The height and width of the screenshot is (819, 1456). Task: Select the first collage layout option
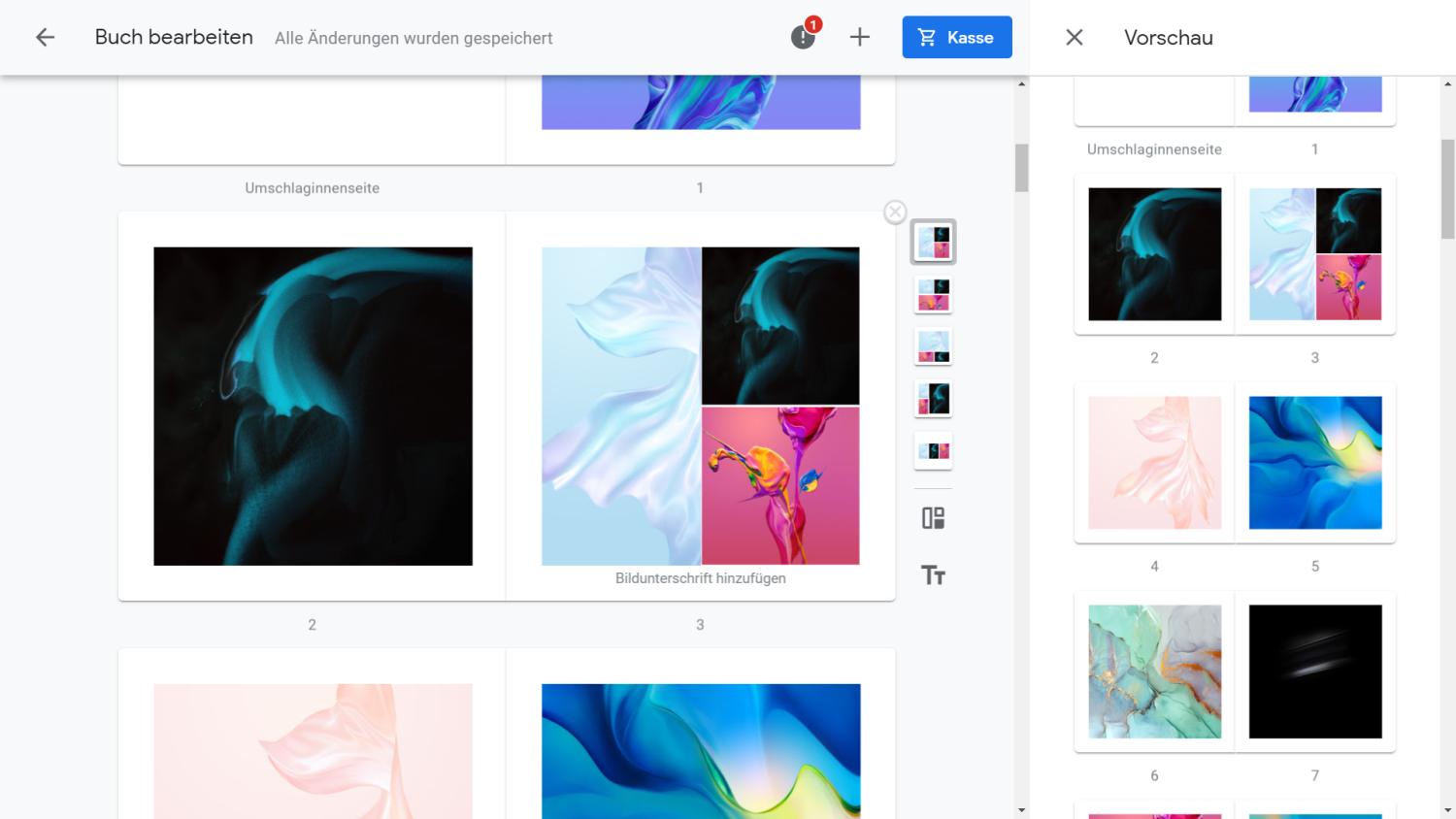point(933,242)
